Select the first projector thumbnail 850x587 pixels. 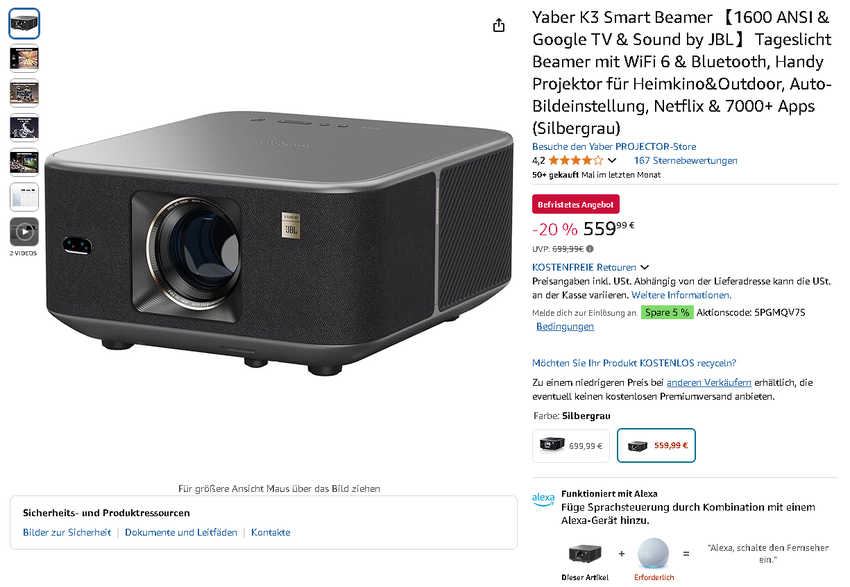[x=24, y=23]
